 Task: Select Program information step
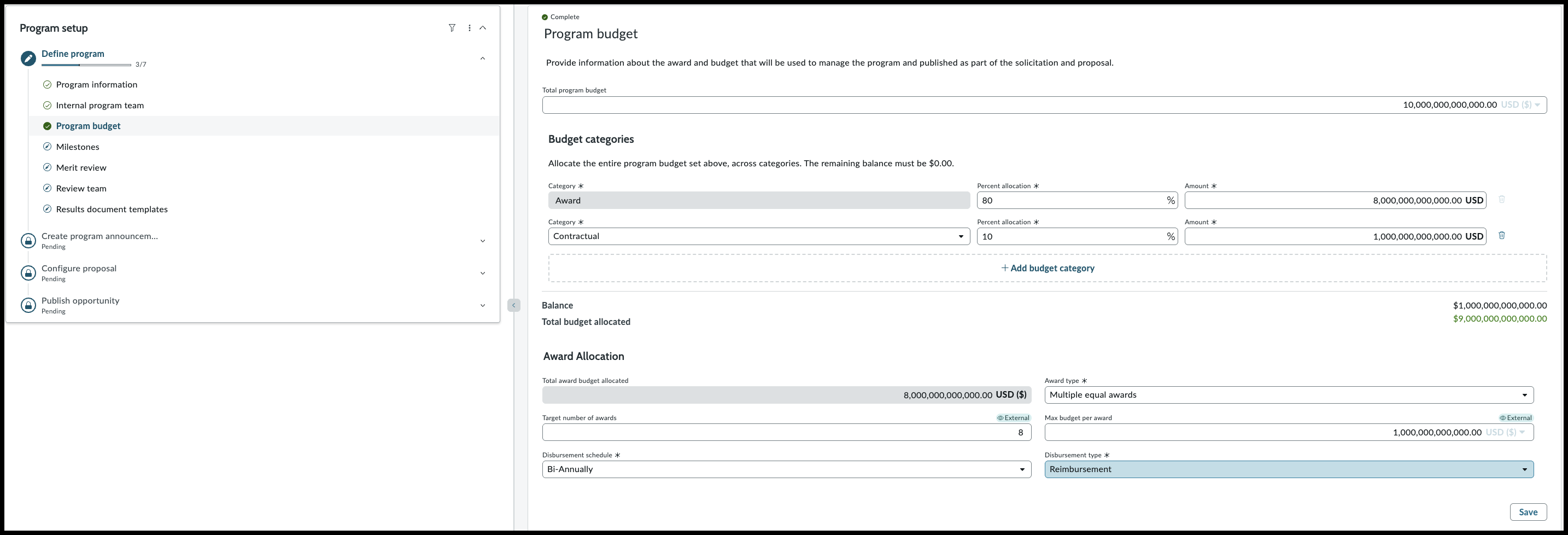tap(97, 85)
